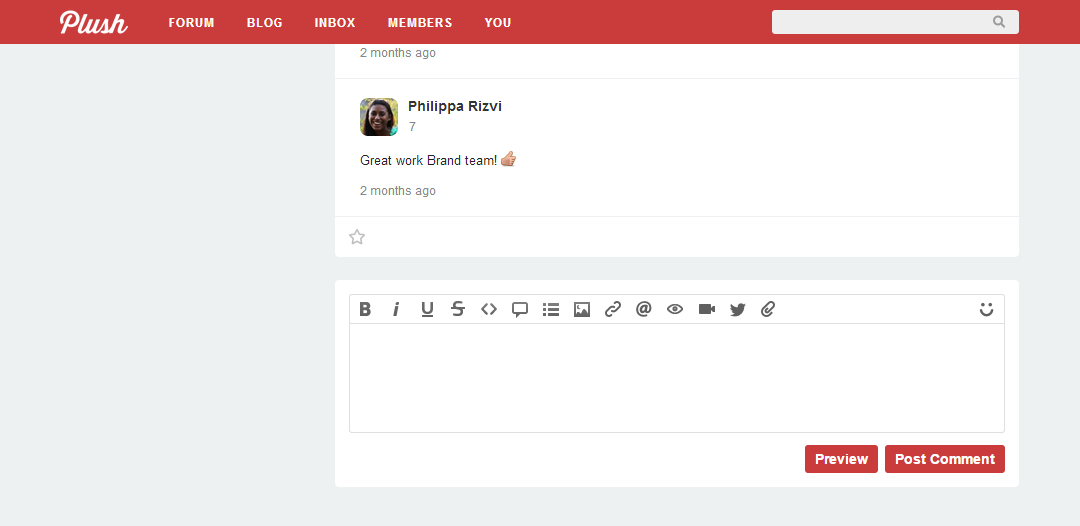The height and width of the screenshot is (526, 1080).
Task: Insert a hyperlink
Action: point(612,309)
